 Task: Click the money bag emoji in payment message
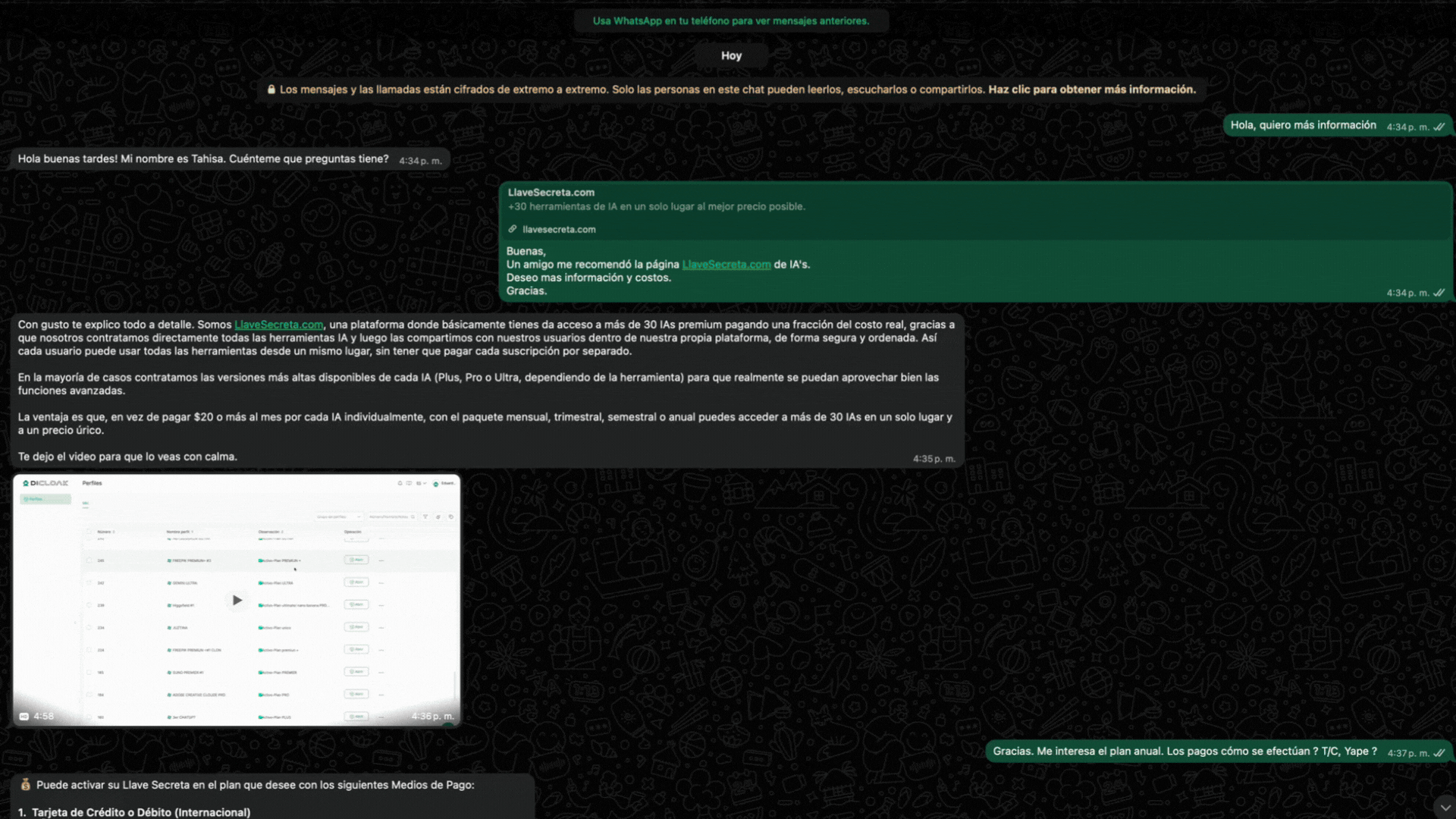[25, 785]
